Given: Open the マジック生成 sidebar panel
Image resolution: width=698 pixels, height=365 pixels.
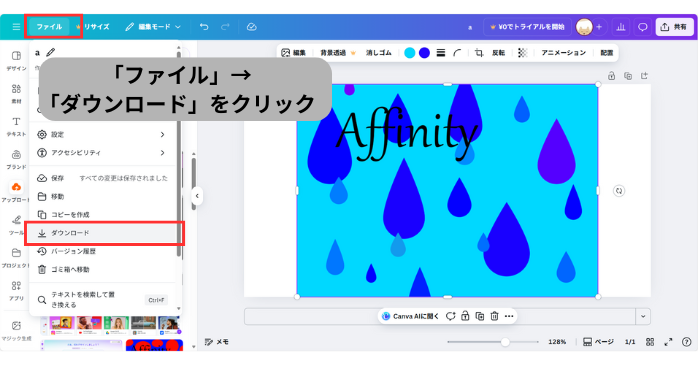Looking at the screenshot, I should coord(16,331).
